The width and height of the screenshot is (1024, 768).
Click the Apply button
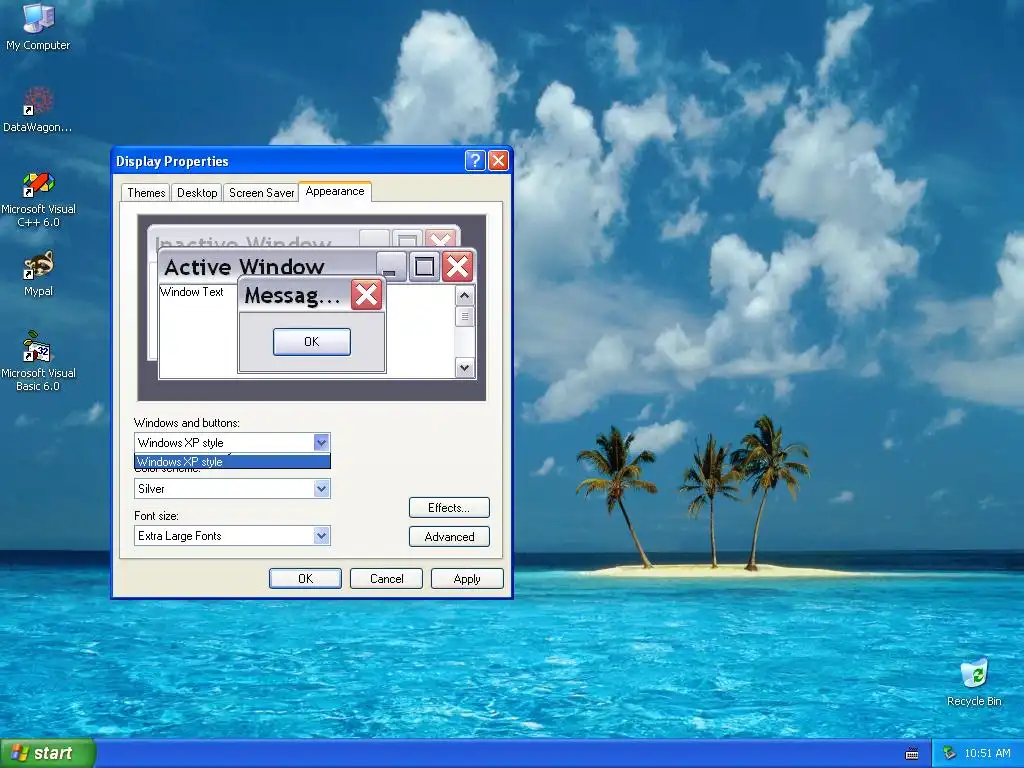point(467,579)
